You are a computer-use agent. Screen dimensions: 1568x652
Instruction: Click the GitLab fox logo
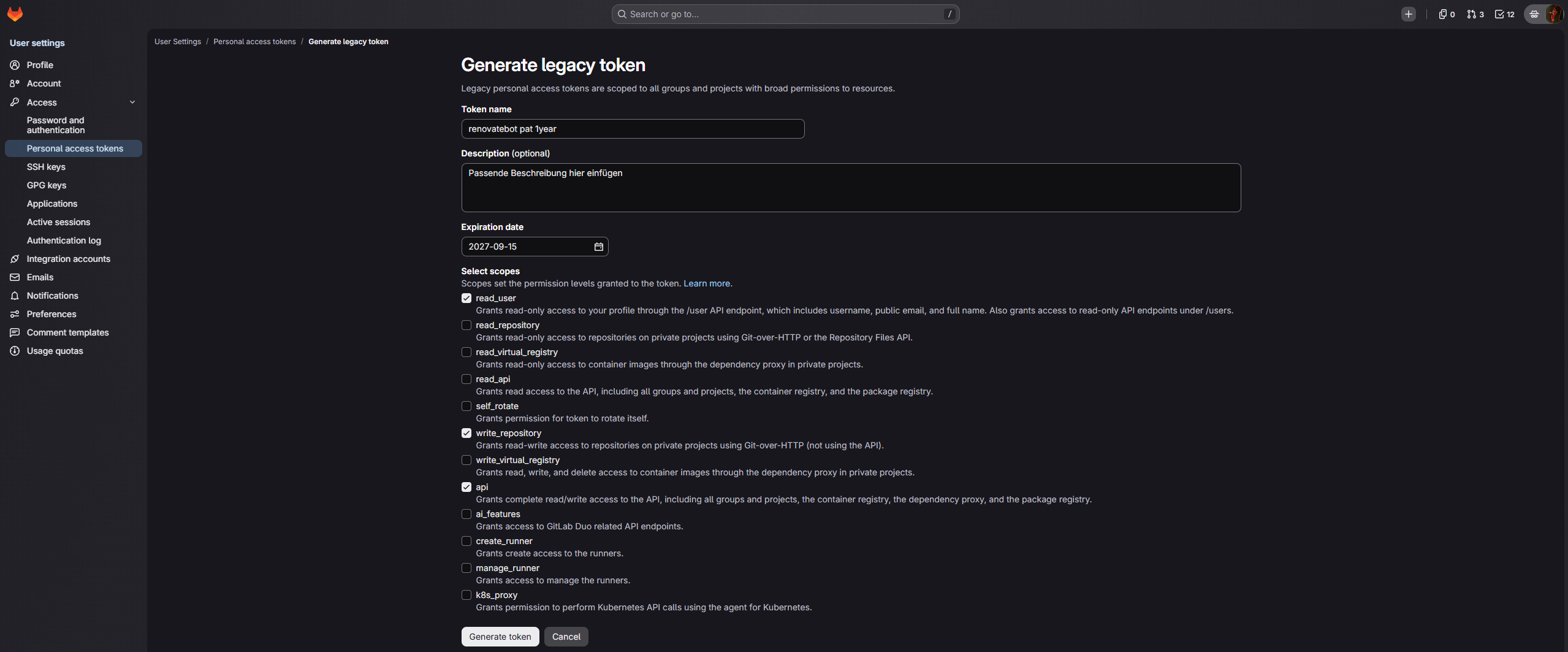[15, 13]
